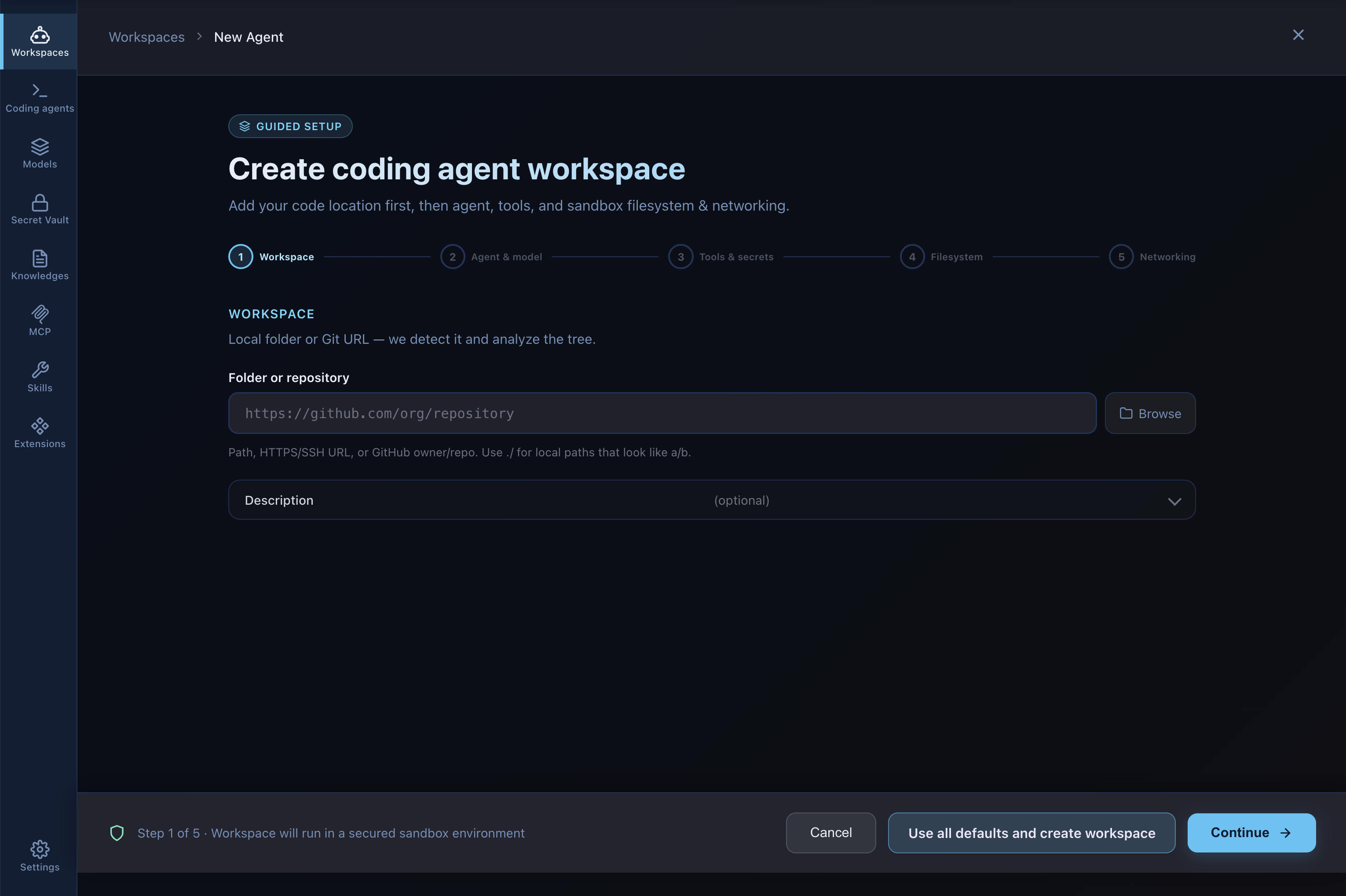The height and width of the screenshot is (896, 1346).
Task: Open Secret Vault lock icon
Action: (x=40, y=202)
